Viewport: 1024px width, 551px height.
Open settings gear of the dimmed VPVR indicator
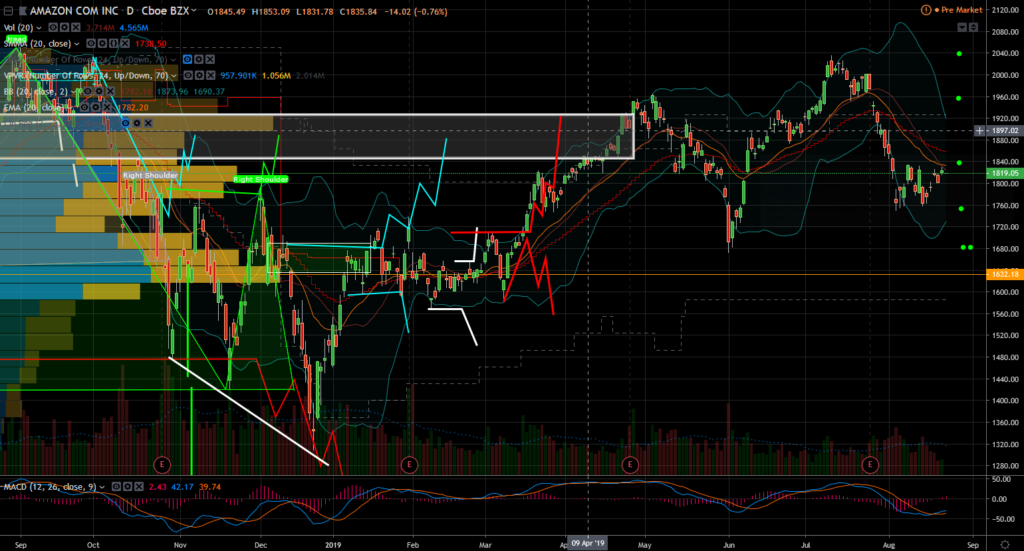click(x=199, y=59)
